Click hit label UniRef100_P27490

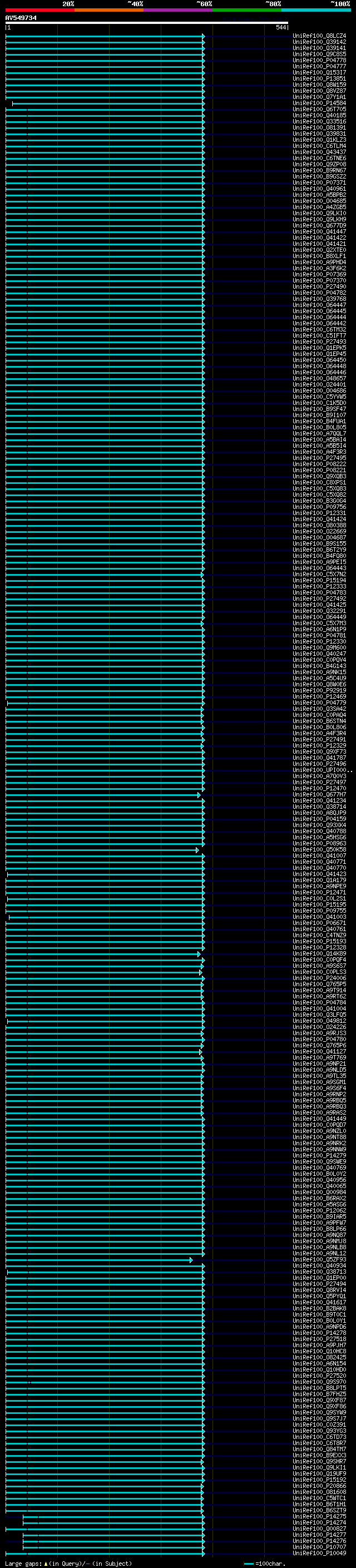(x=319, y=286)
